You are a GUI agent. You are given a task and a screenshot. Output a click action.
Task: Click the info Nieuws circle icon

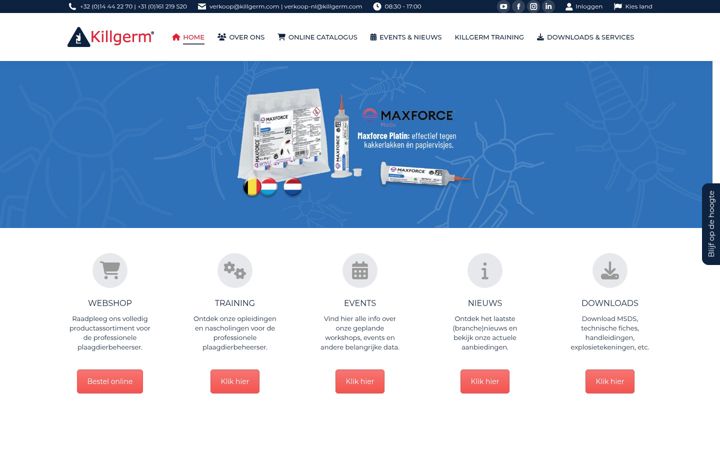point(485,270)
